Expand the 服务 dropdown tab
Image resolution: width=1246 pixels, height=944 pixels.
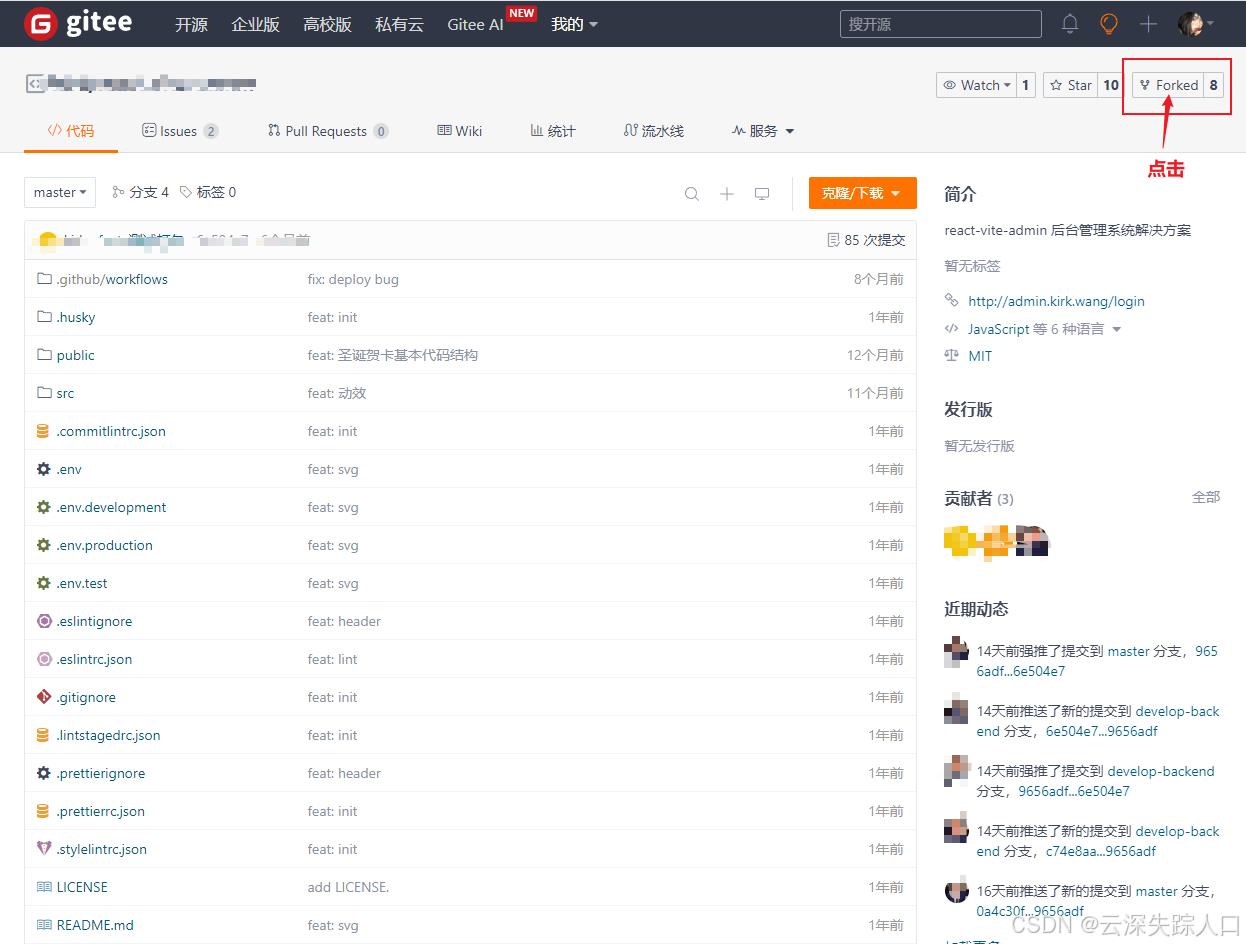(x=763, y=131)
